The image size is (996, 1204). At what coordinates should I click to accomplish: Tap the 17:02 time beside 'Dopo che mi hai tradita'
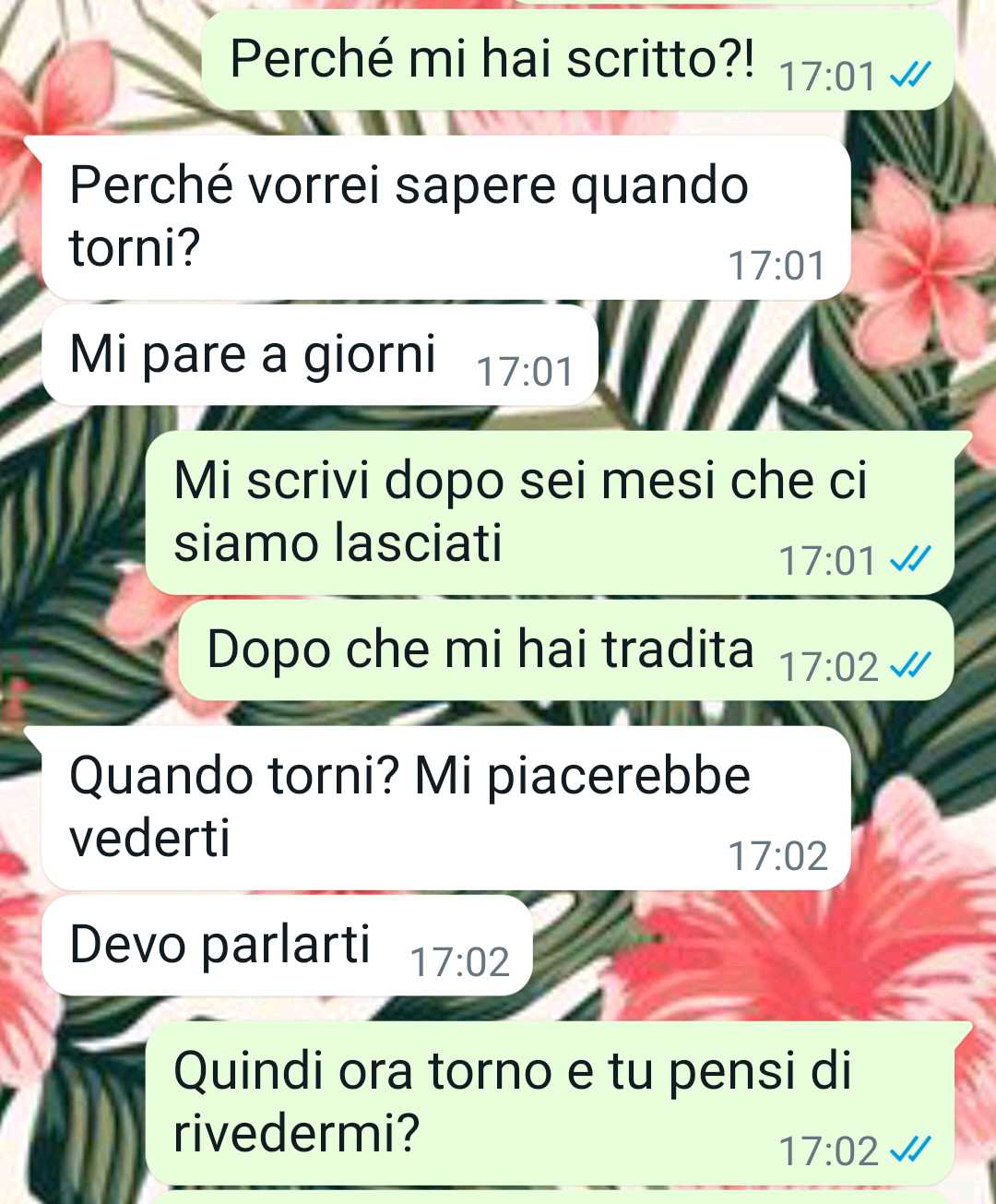coord(828,666)
